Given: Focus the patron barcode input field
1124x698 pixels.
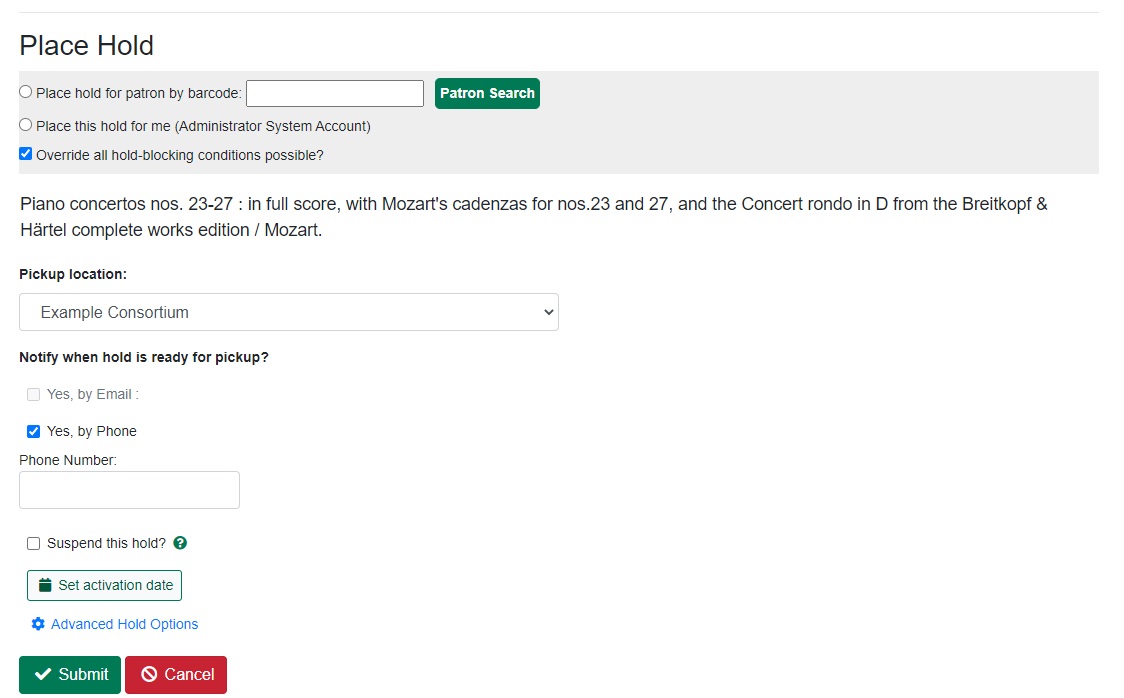Looking at the screenshot, I should 334,93.
